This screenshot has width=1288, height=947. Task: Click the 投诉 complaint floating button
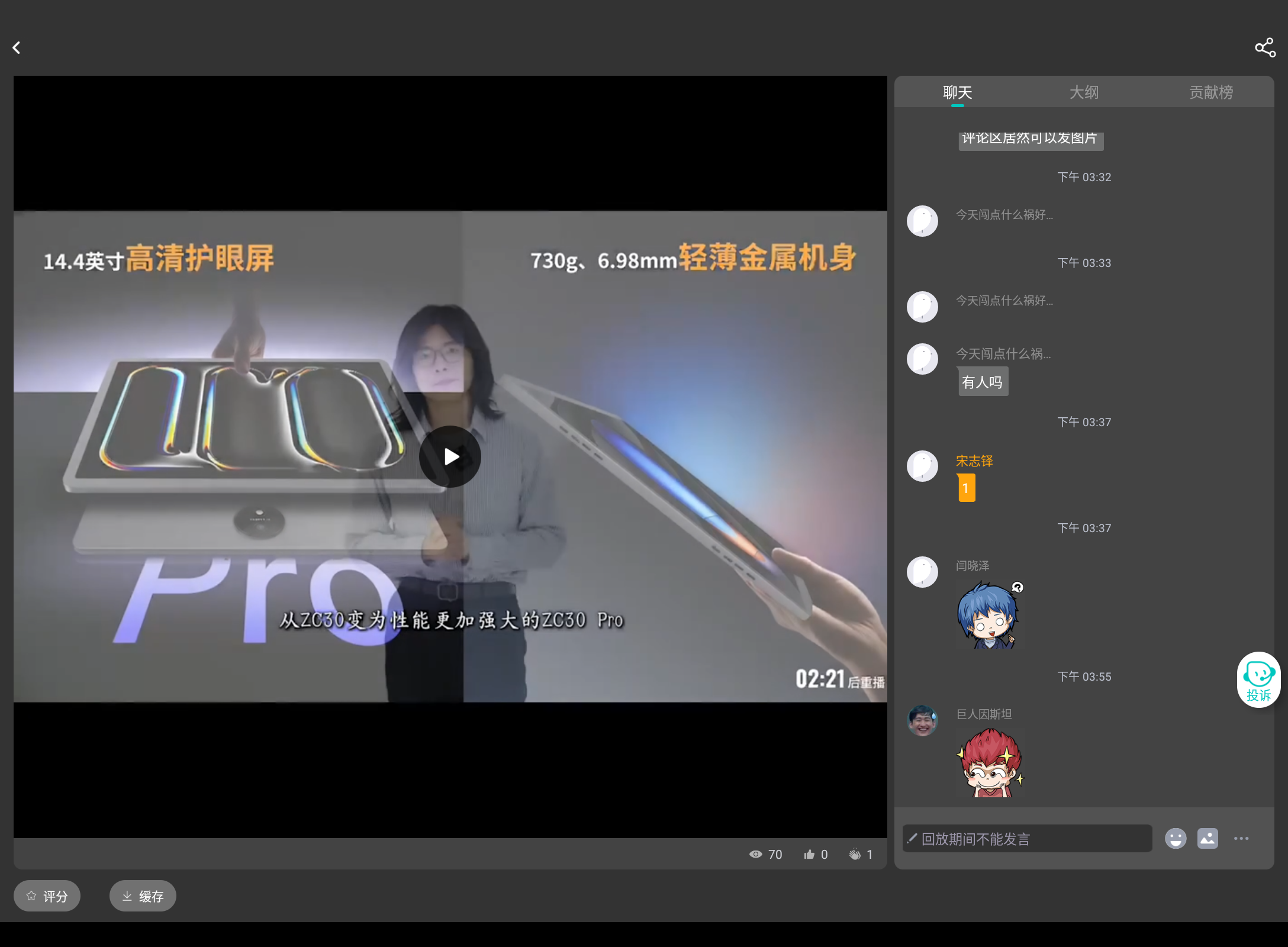[x=1258, y=679]
